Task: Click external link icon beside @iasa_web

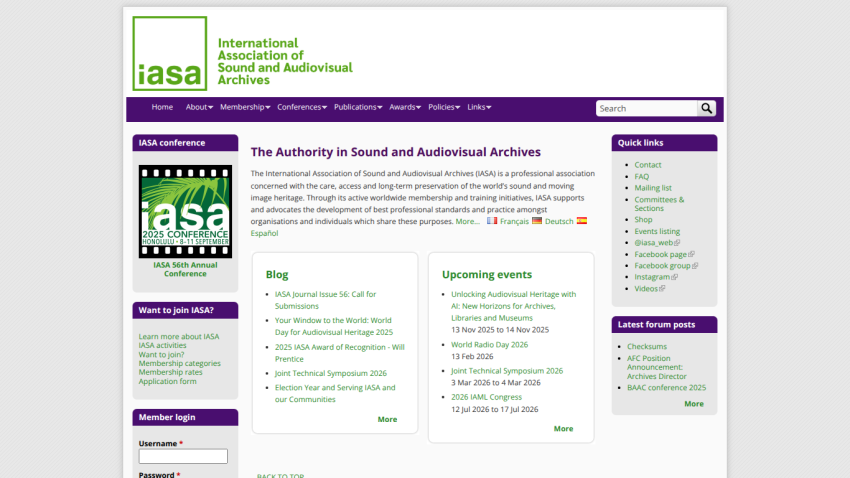Action: (677, 243)
